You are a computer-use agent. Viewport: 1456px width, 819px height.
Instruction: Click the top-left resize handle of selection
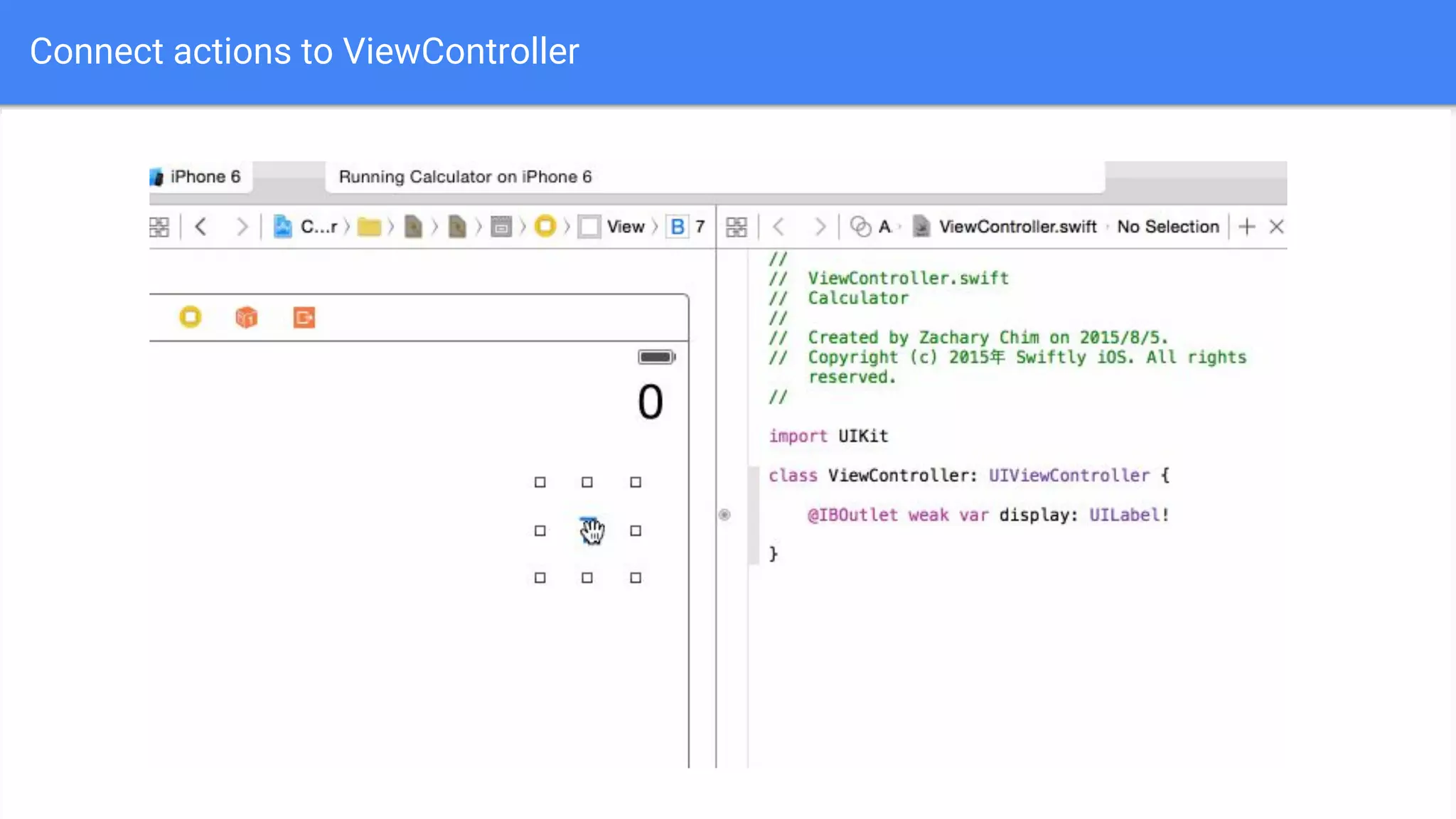pos(540,482)
